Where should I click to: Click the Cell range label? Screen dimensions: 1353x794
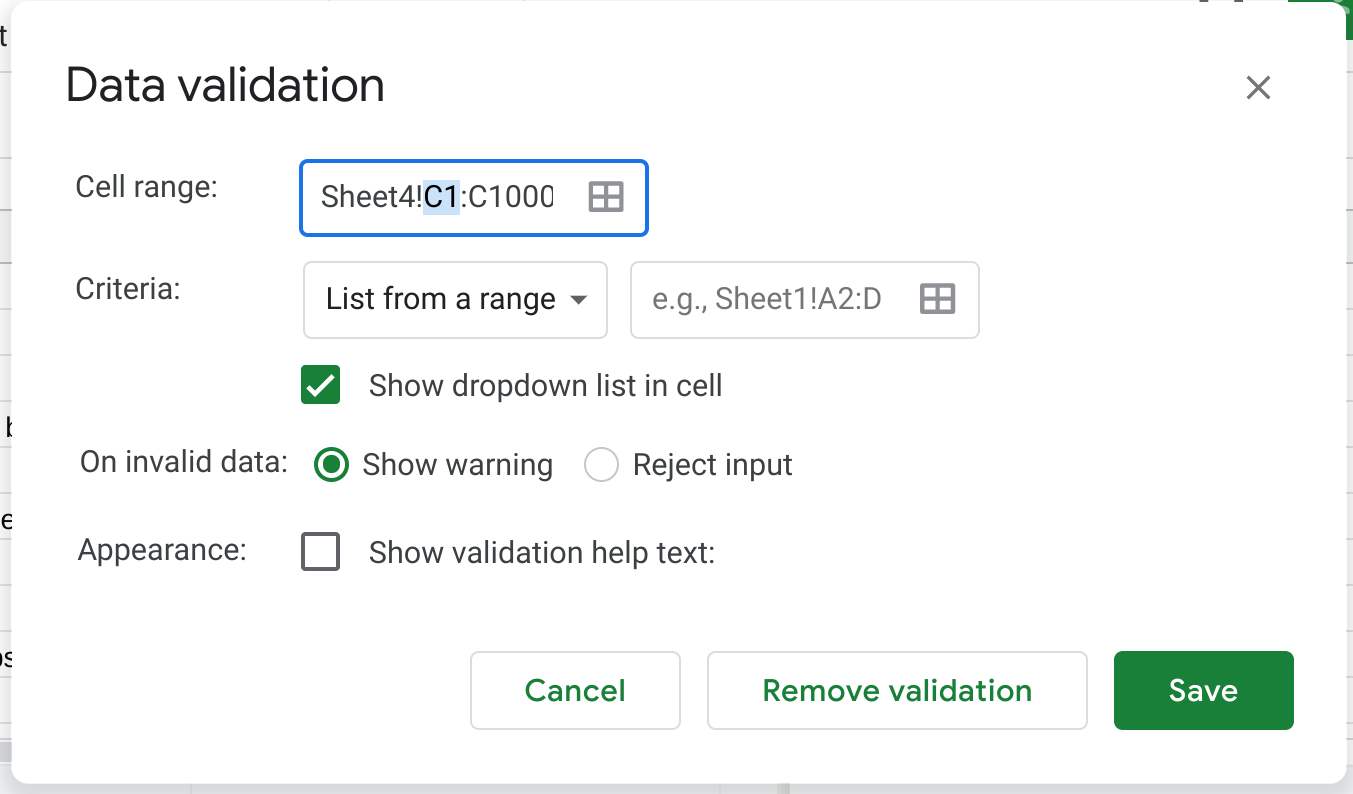[147, 186]
